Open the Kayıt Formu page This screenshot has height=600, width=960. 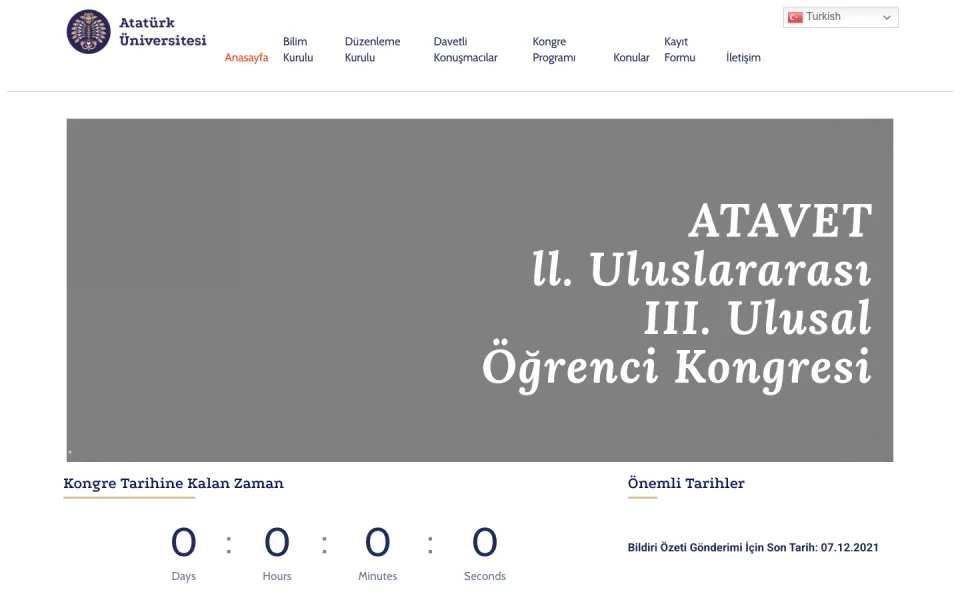coord(680,50)
